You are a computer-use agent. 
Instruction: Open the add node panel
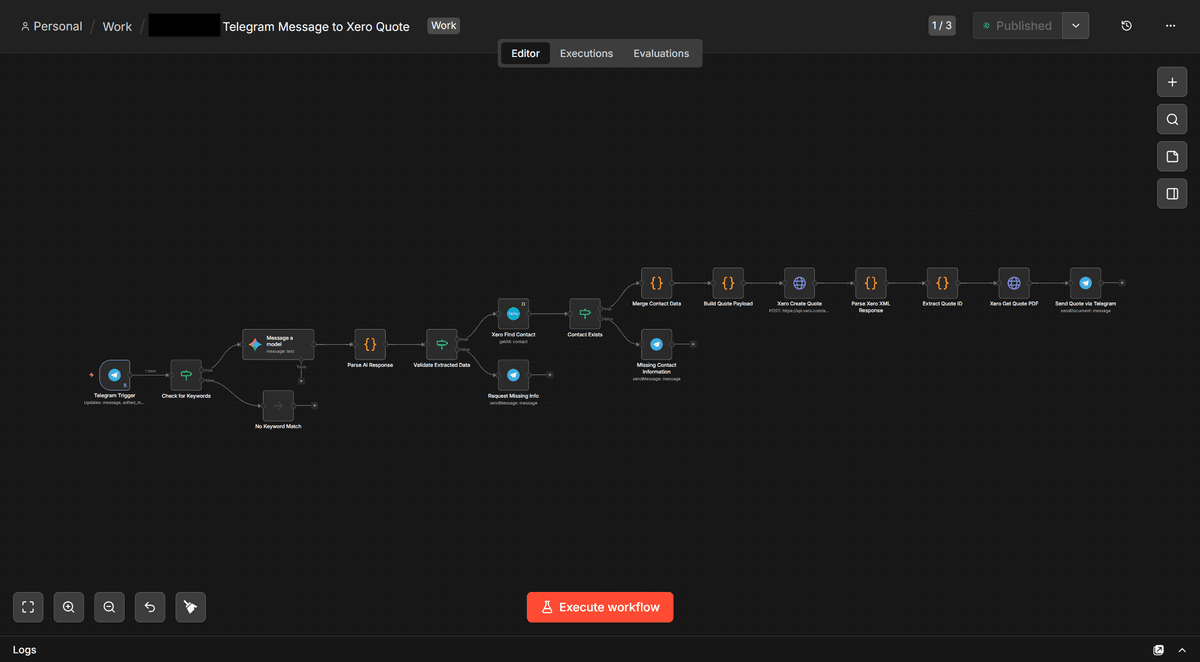pyautogui.click(x=1171, y=82)
